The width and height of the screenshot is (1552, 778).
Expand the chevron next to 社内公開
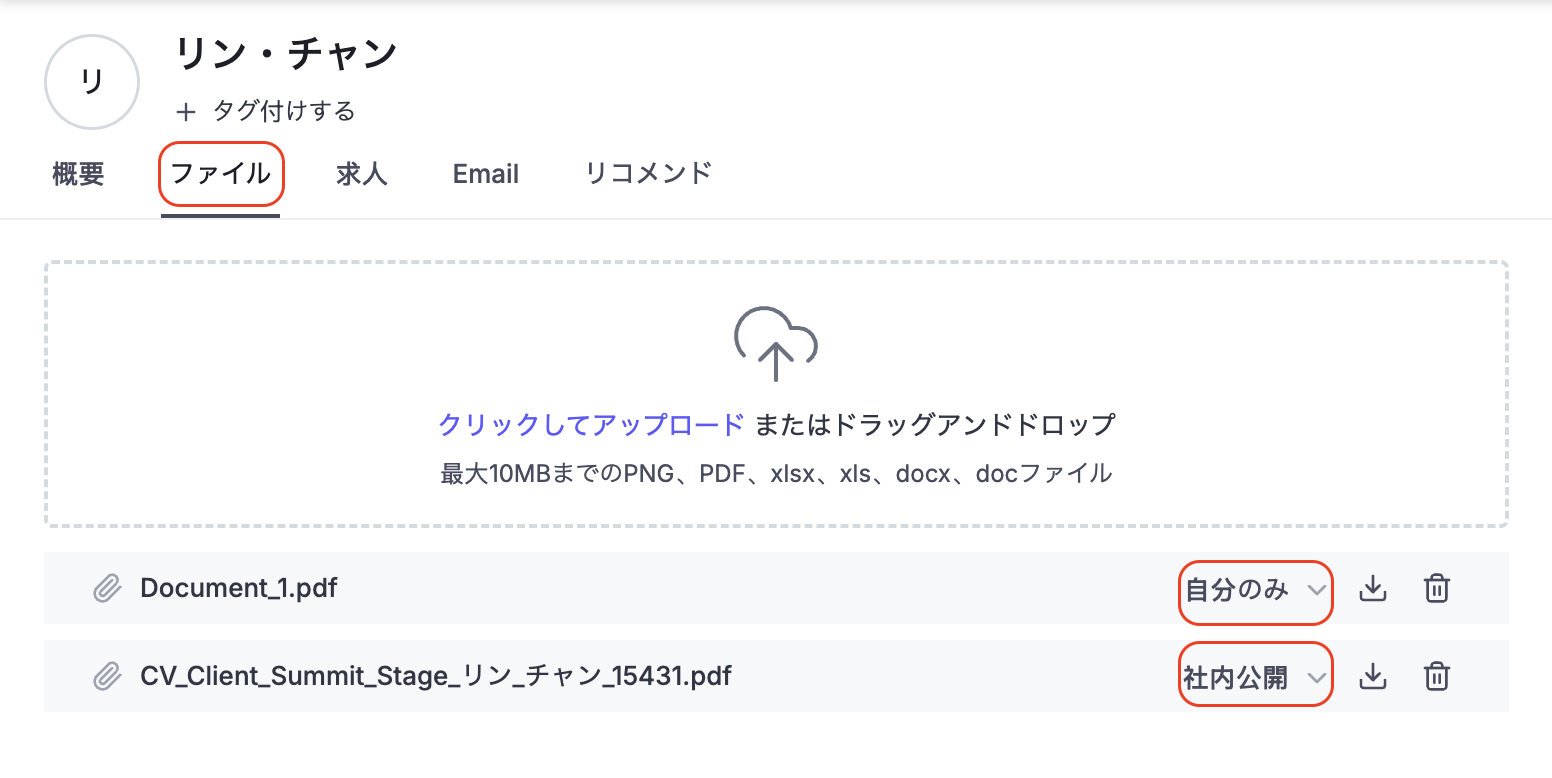(x=1317, y=678)
